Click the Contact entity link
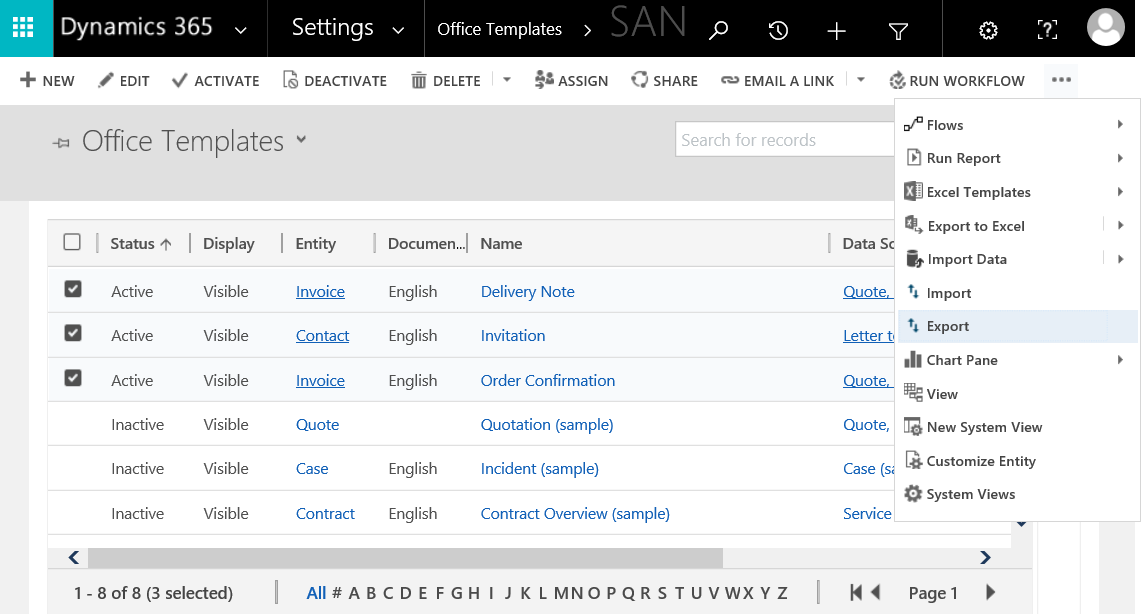The width and height of the screenshot is (1141, 614). point(322,336)
